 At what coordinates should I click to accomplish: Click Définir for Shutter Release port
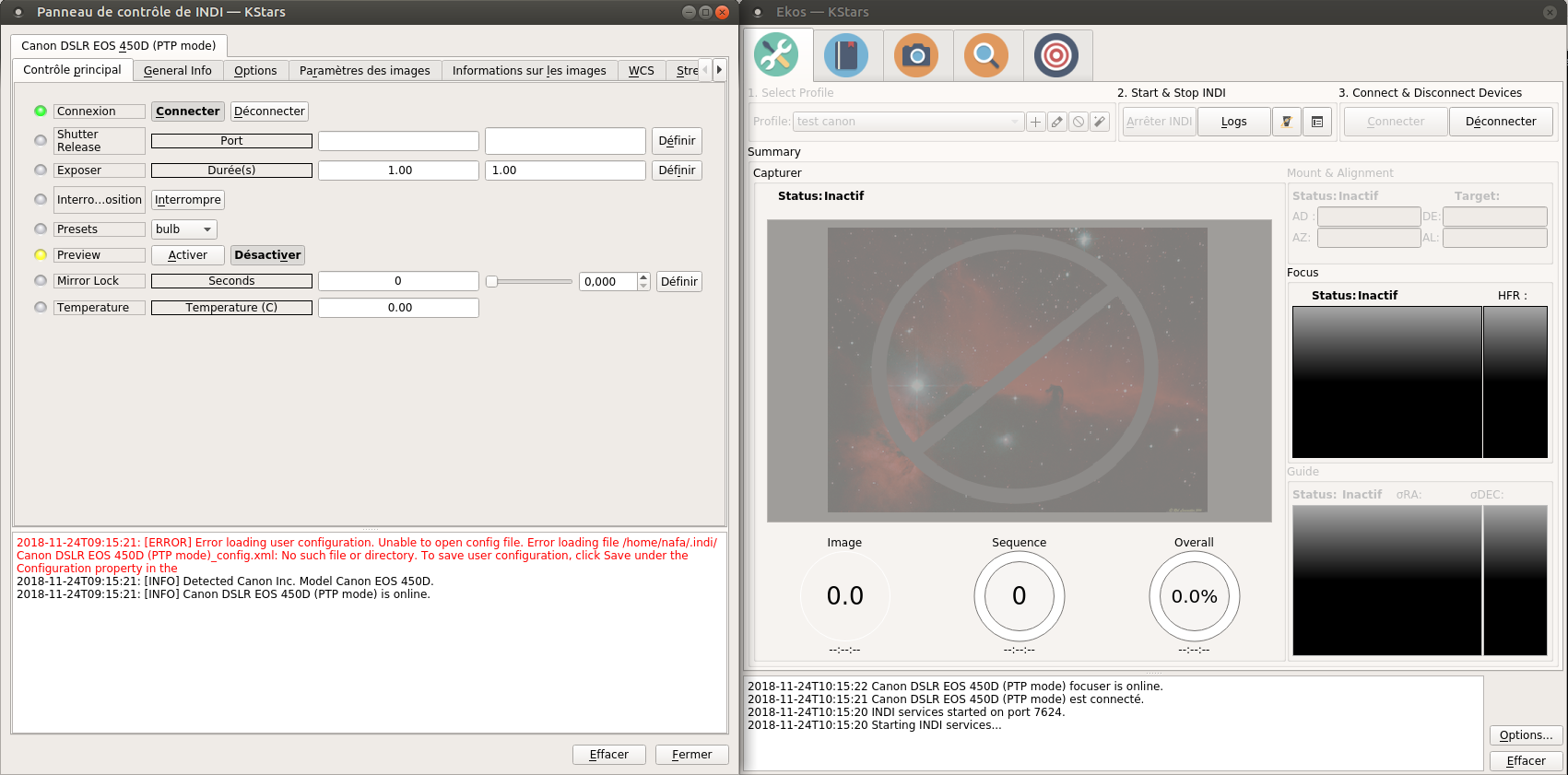pyautogui.click(x=678, y=141)
